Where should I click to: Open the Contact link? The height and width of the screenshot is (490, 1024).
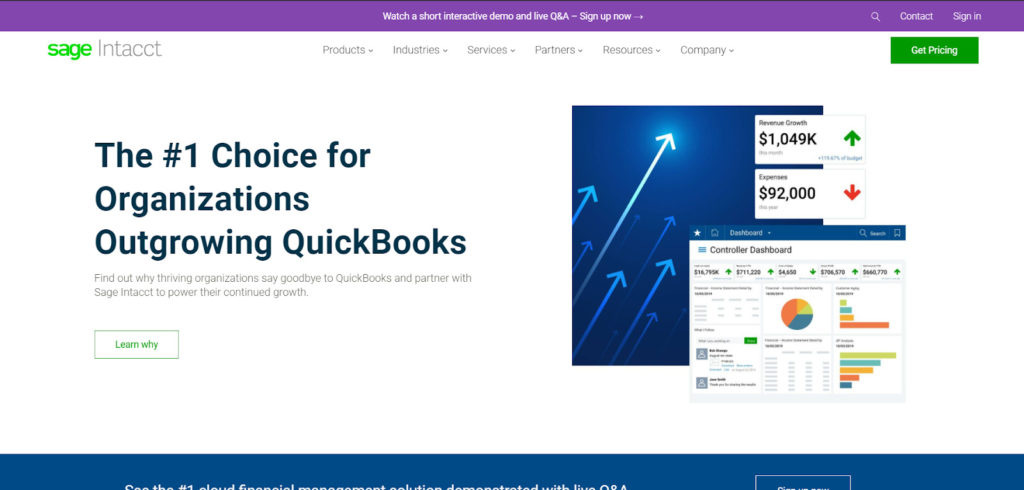click(916, 16)
